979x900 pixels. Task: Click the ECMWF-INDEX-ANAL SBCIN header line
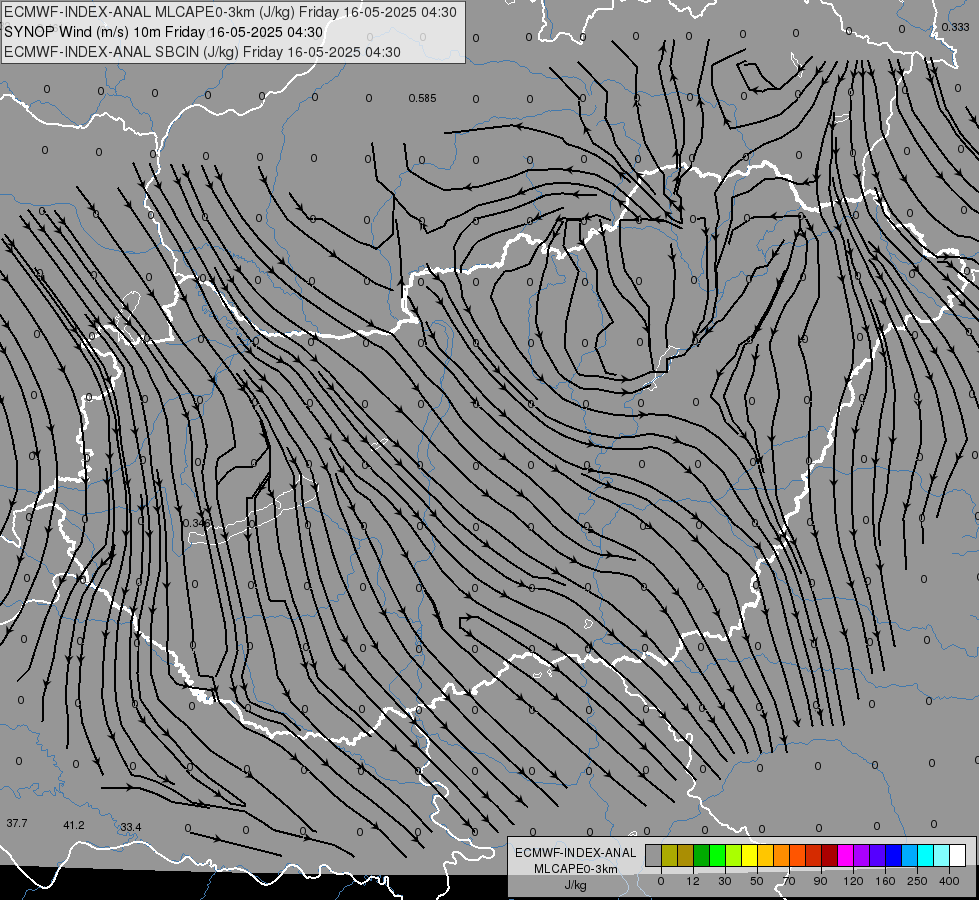click(202, 52)
